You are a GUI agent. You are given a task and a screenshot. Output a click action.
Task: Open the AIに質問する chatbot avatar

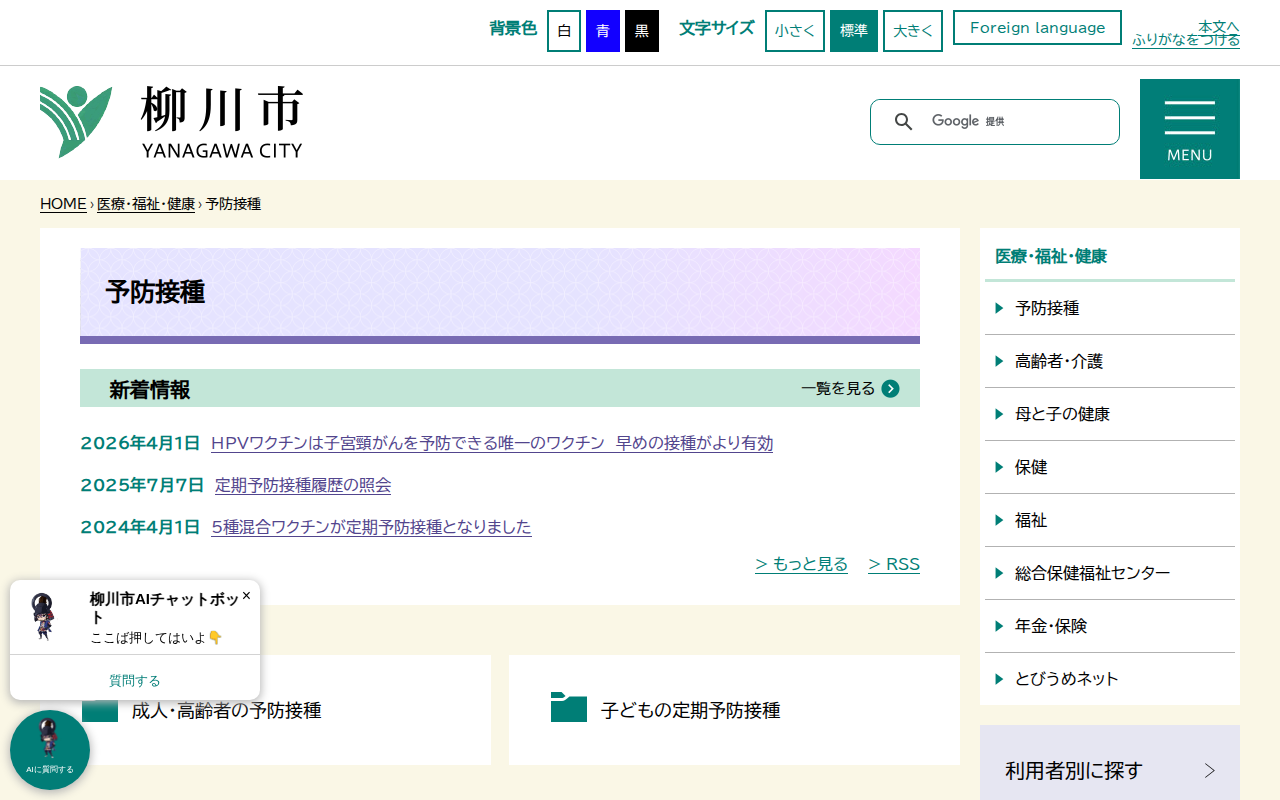[49, 749]
